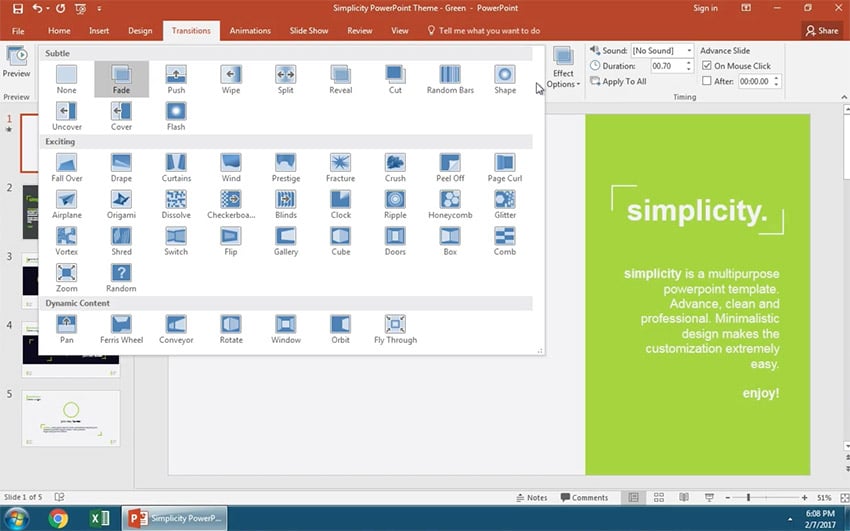Click the Preview transition button
Screen dimensions: 850x531
click(x=16, y=63)
